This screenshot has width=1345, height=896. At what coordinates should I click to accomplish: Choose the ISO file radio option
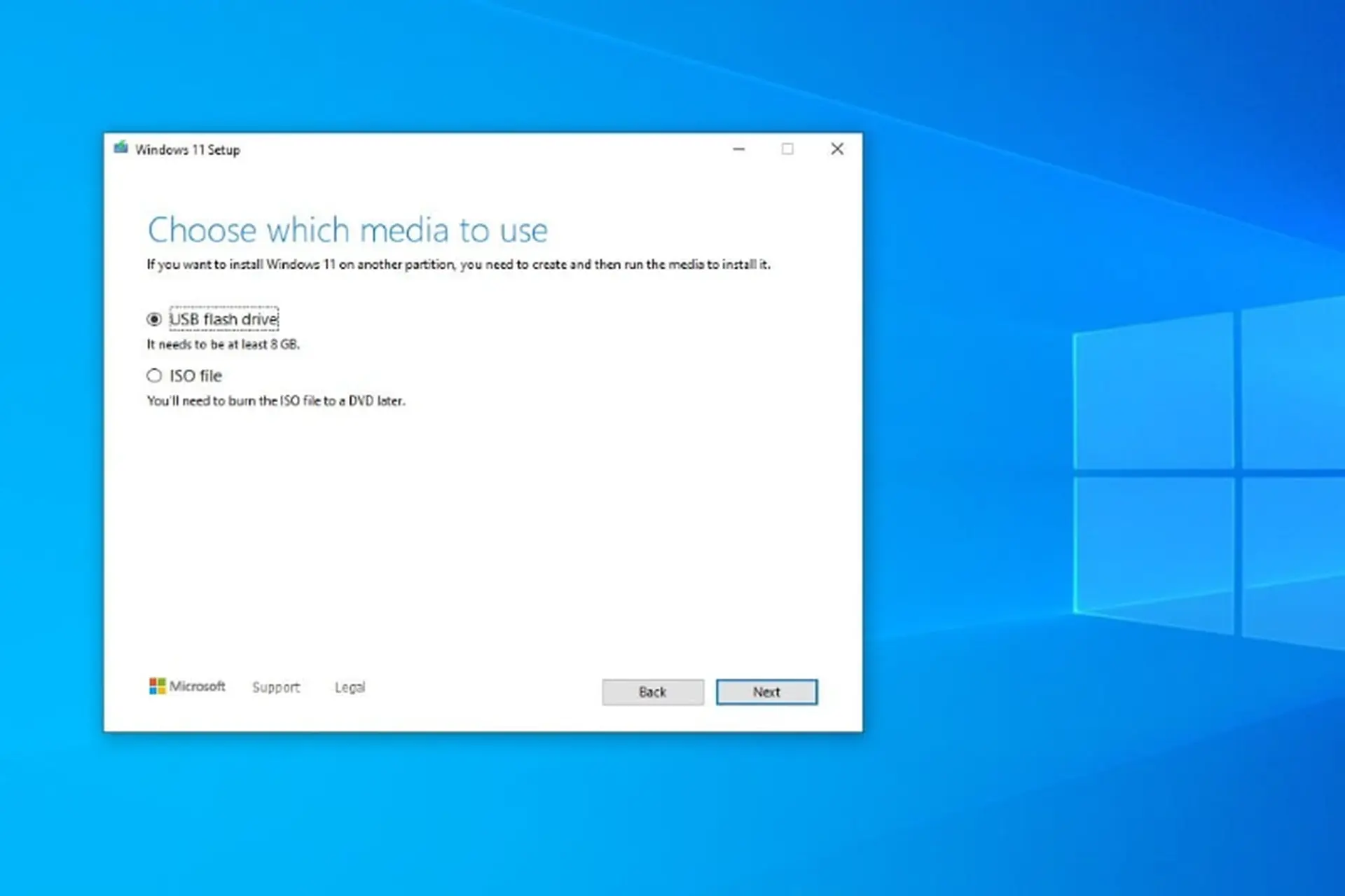pos(154,376)
